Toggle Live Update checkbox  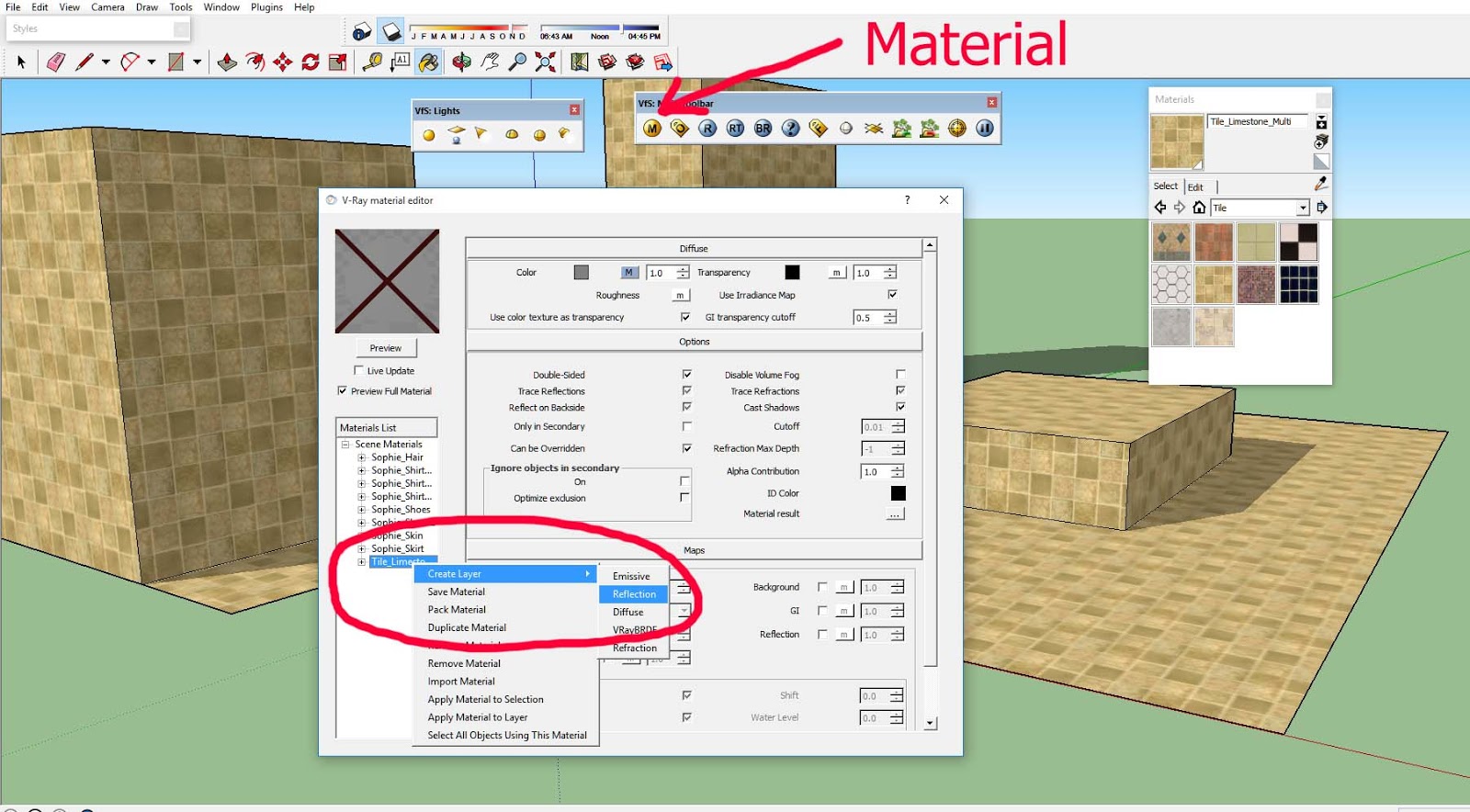(359, 370)
